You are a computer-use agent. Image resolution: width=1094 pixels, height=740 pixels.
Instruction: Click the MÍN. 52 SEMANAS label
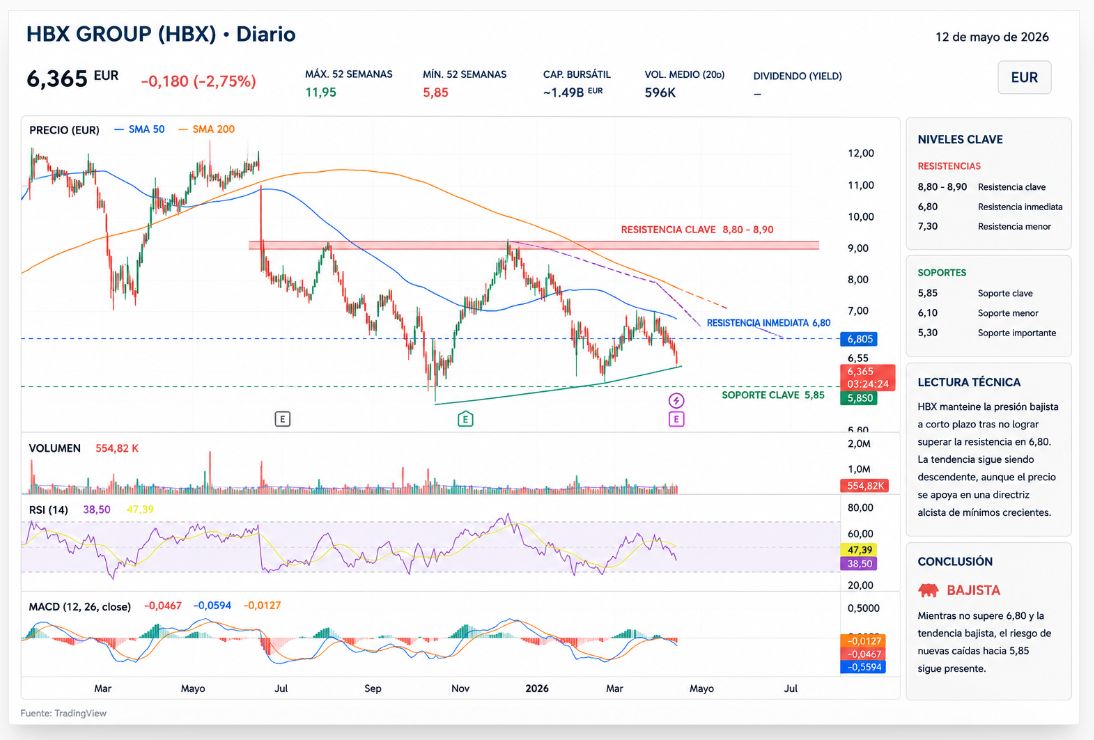465,74
